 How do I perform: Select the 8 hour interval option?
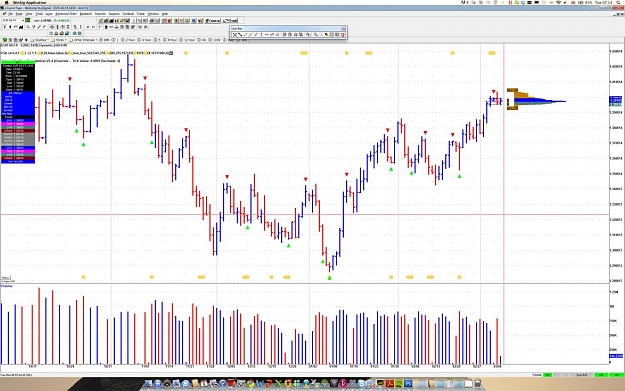point(170,40)
